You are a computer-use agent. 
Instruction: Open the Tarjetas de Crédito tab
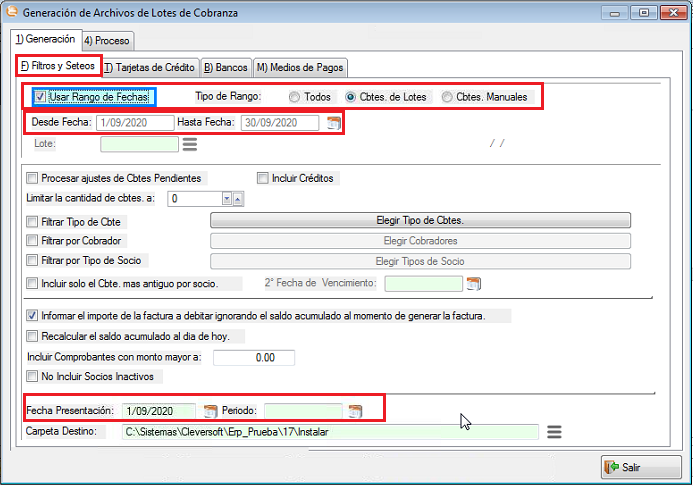(150, 67)
